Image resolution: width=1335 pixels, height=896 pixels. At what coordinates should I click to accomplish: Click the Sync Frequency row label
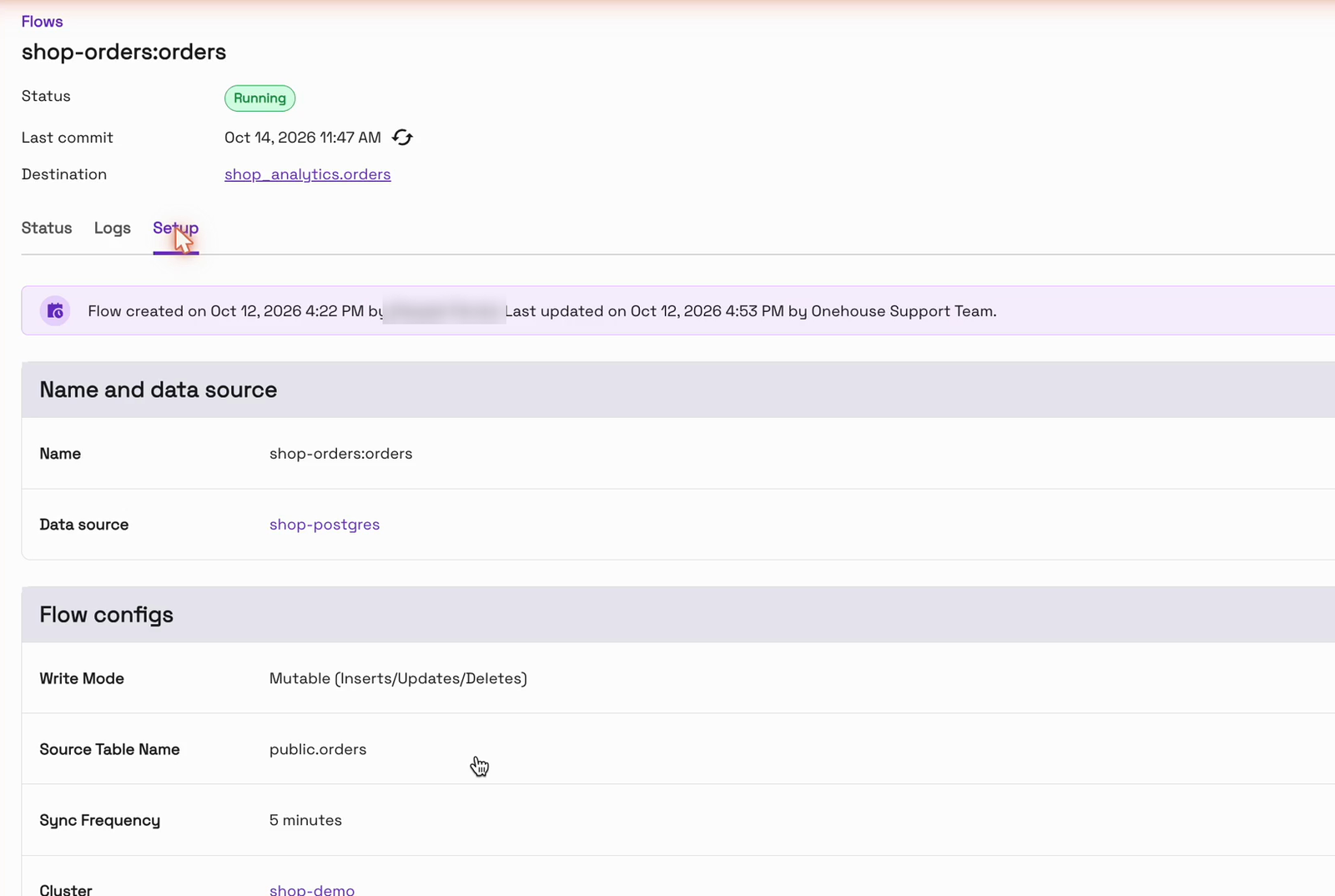[x=100, y=821]
